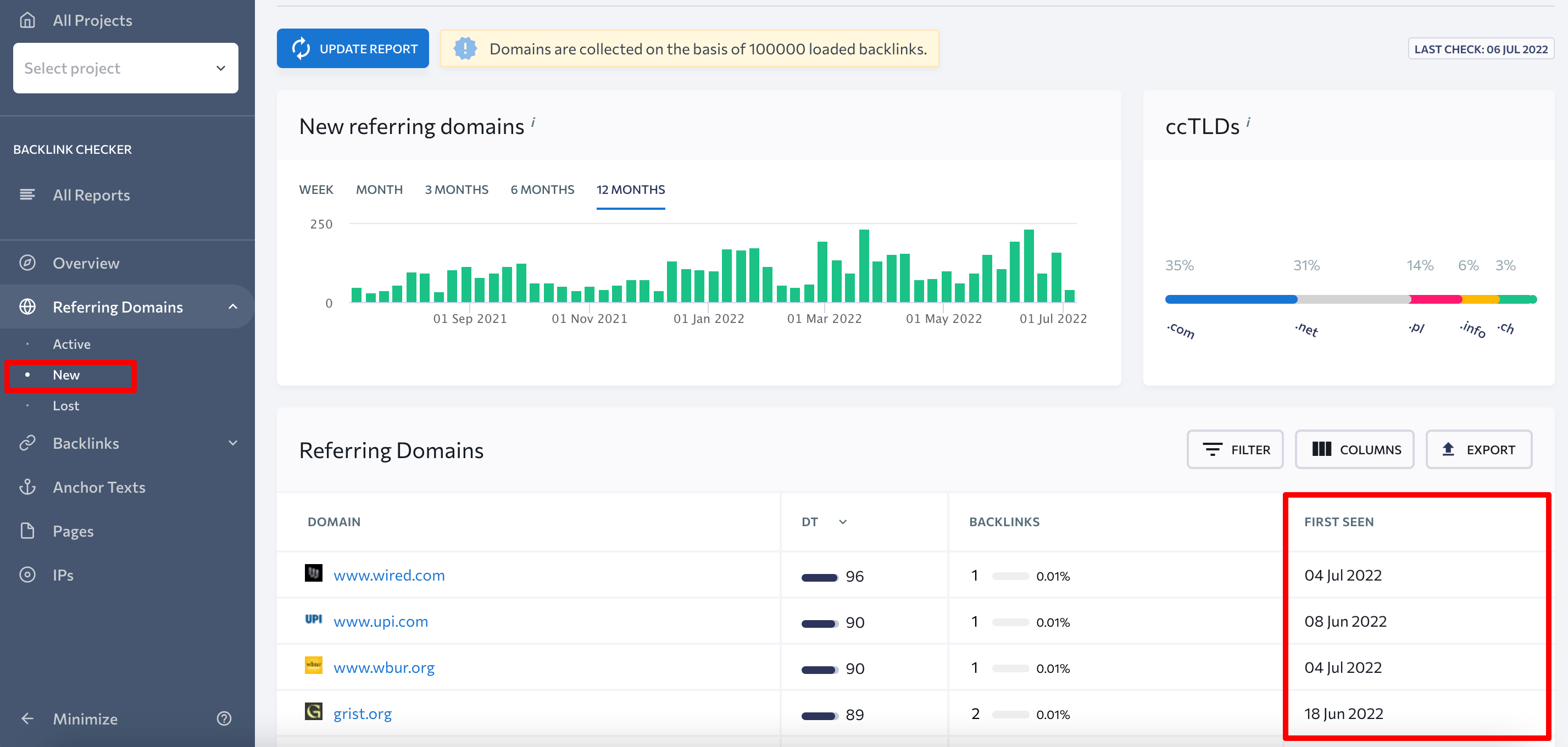
Task: Click the www.wired.com domain link
Action: click(388, 574)
